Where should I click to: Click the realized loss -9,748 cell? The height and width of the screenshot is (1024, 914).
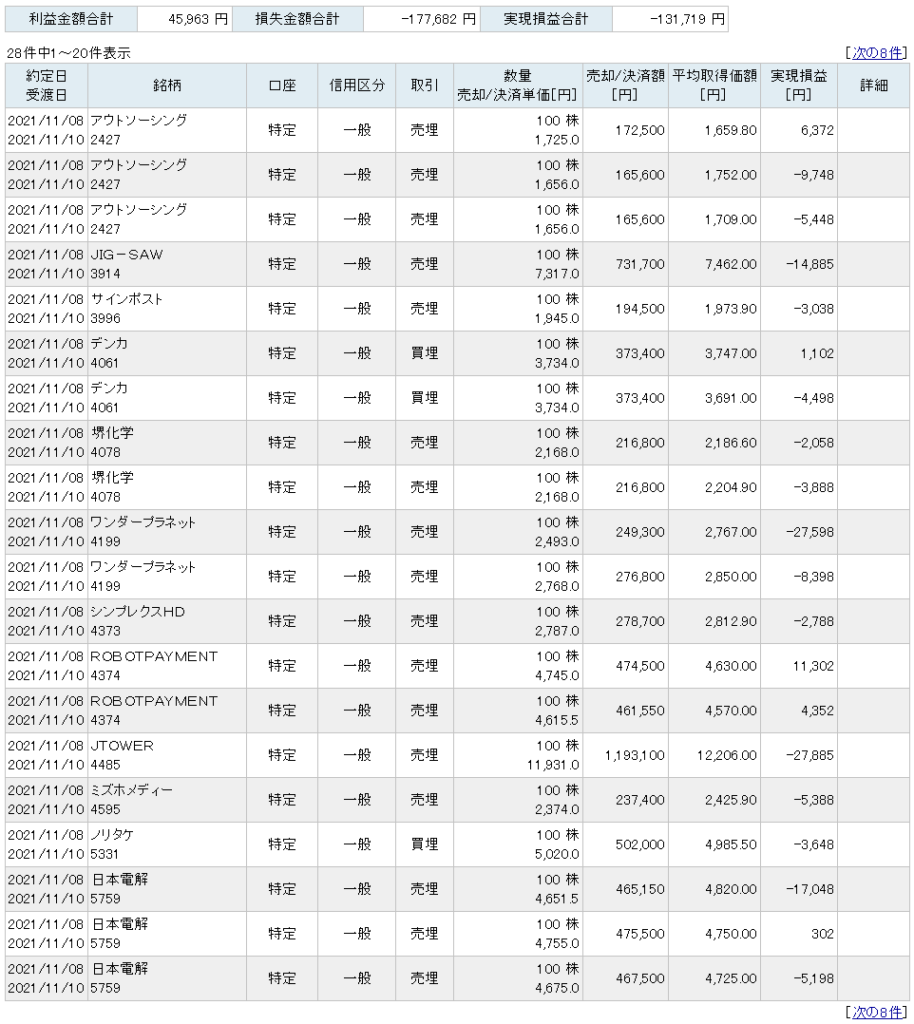[798, 175]
